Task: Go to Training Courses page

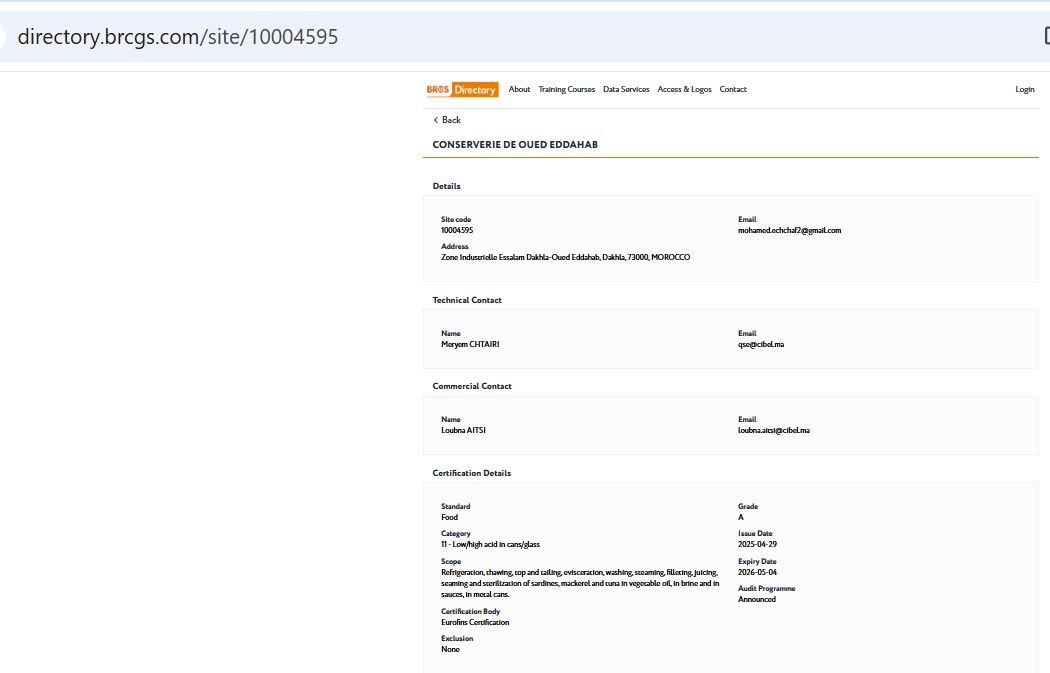Action: click(x=566, y=90)
